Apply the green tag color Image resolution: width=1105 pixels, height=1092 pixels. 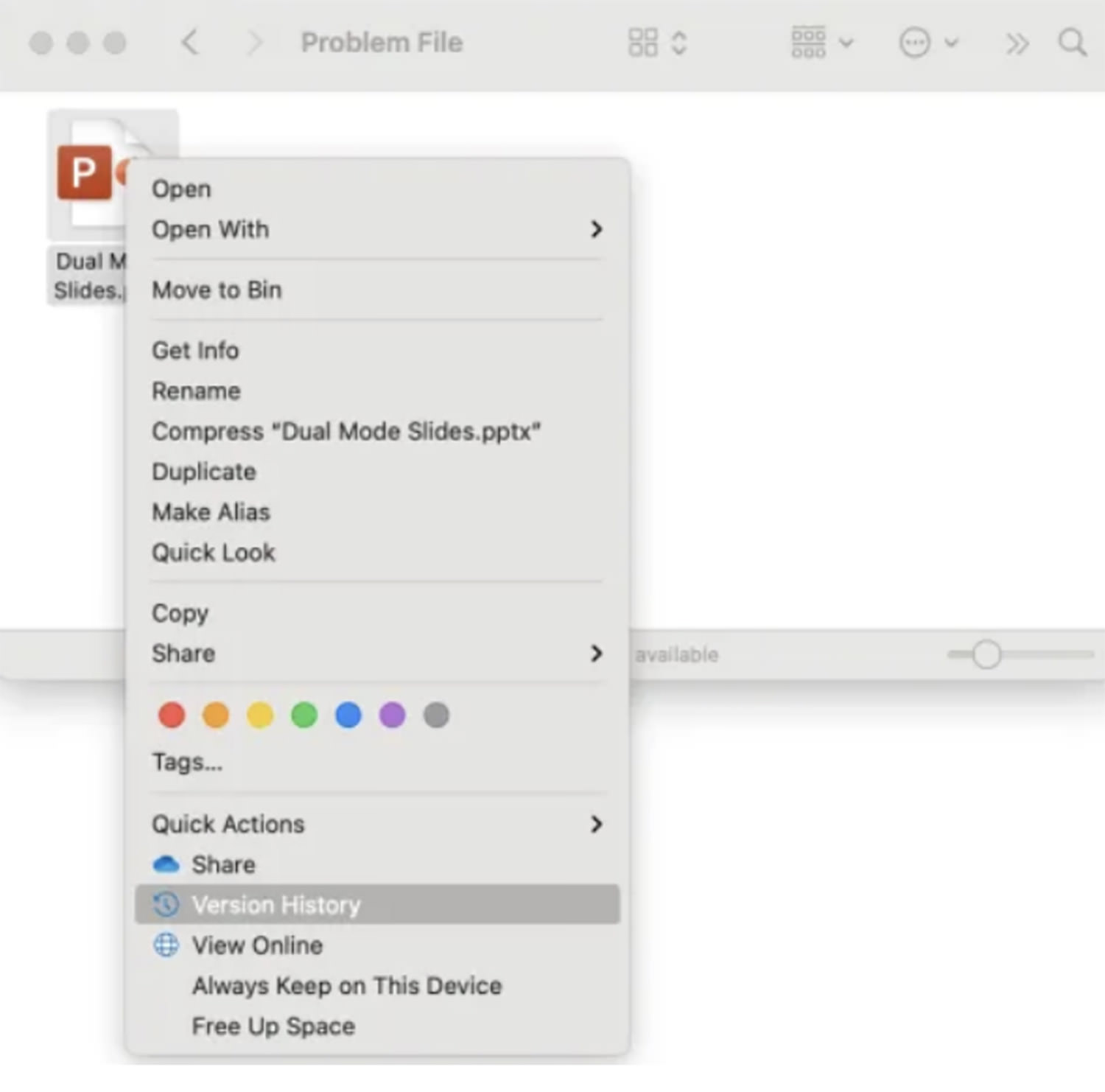(x=304, y=715)
